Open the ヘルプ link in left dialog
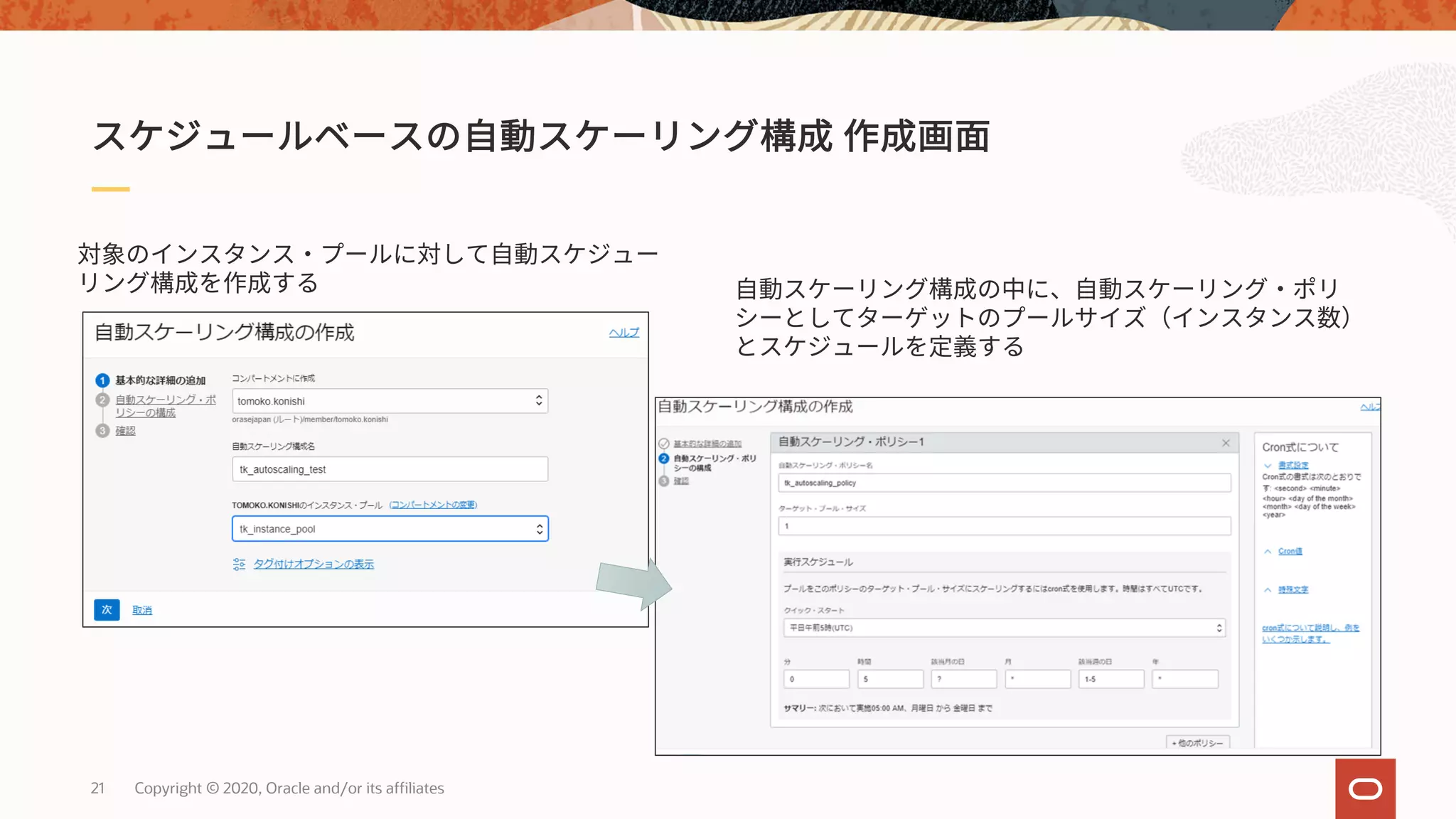Image resolution: width=1456 pixels, height=819 pixels. [623, 333]
